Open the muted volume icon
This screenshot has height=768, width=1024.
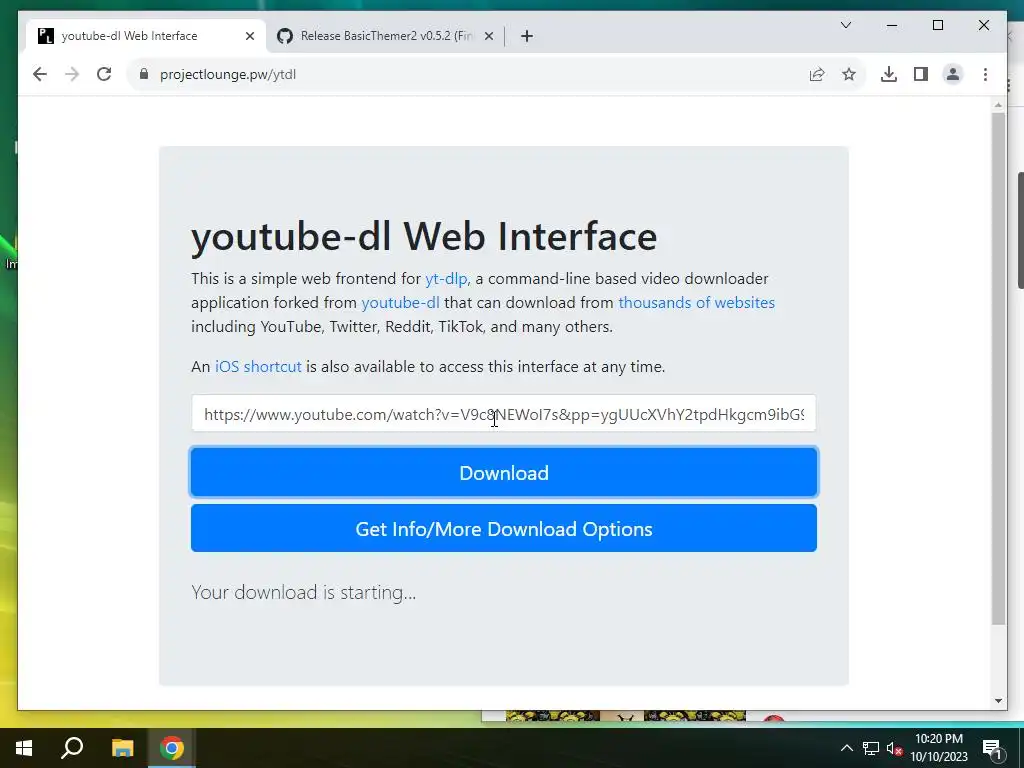click(x=894, y=748)
